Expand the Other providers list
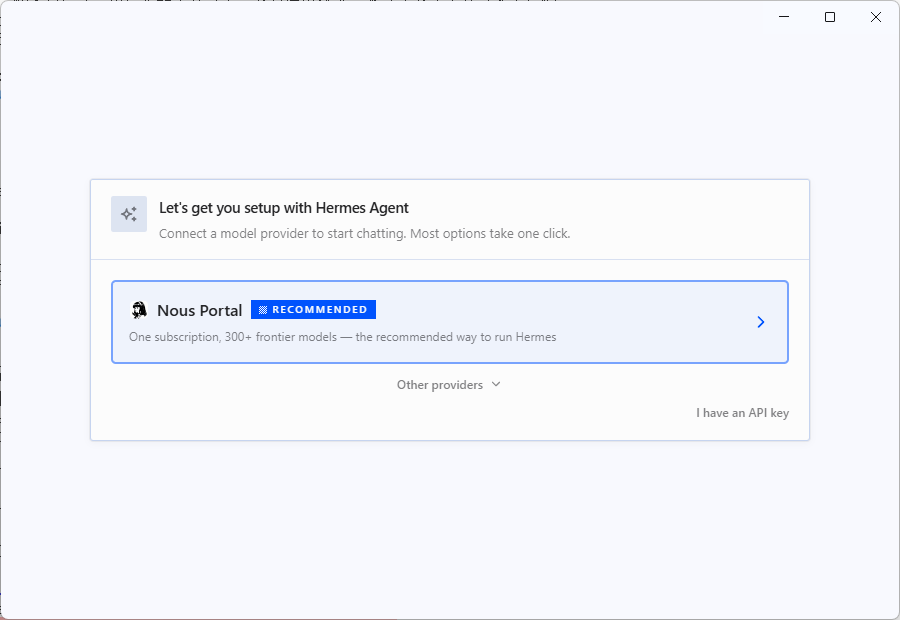Image resolution: width=900 pixels, height=620 pixels. point(449,385)
